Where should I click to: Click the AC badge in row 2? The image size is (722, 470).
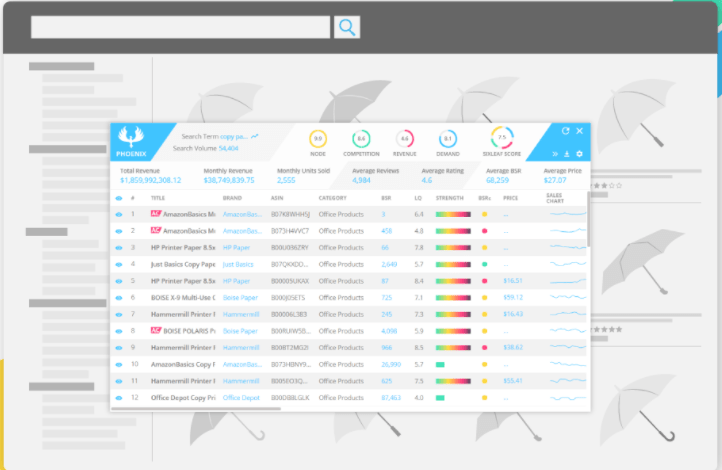(x=156, y=230)
